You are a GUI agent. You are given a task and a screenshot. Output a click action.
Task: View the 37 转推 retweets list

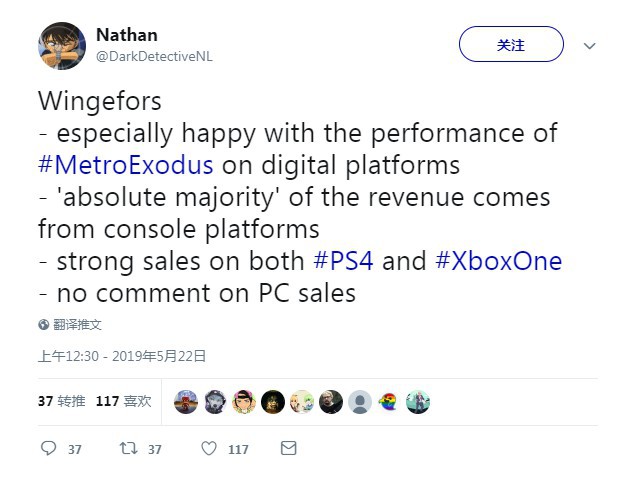[61, 401]
